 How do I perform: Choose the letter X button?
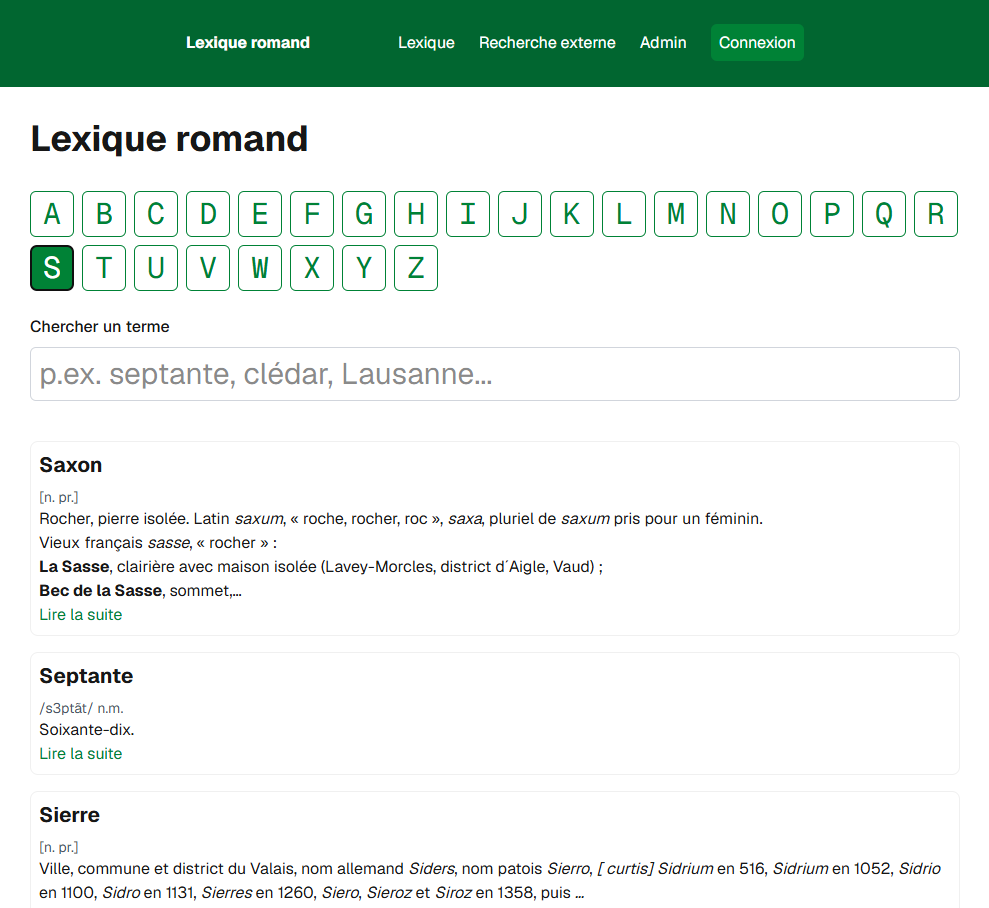[x=312, y=268]
